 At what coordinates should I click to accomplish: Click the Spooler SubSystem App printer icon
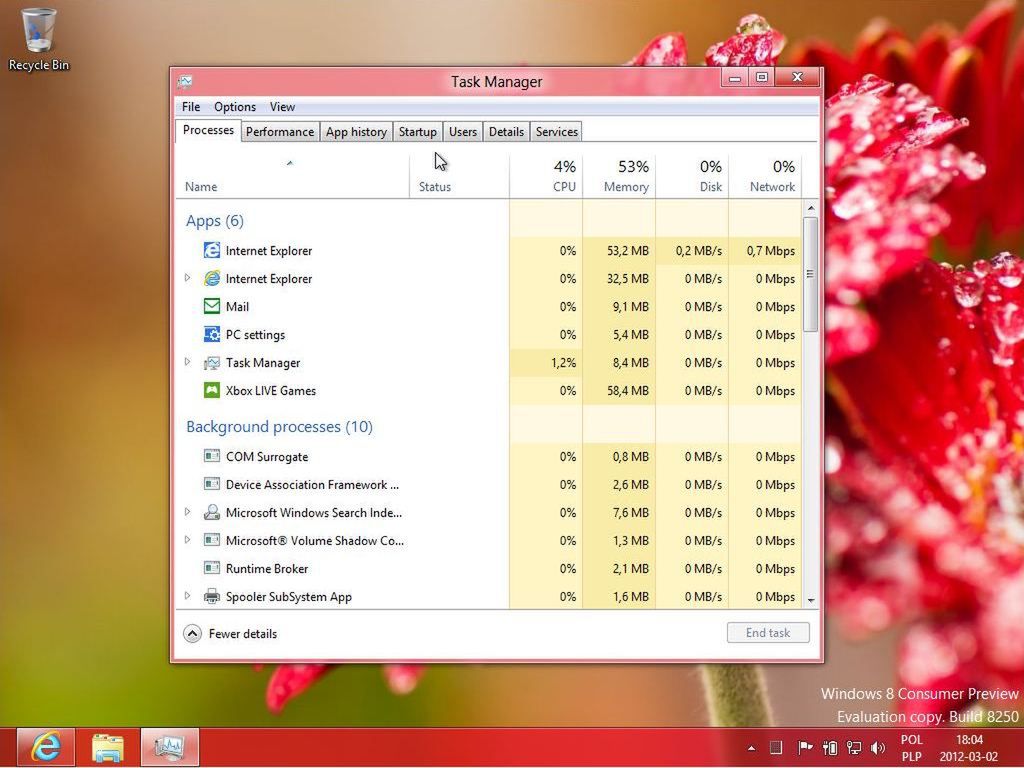[x=212, y=596]
